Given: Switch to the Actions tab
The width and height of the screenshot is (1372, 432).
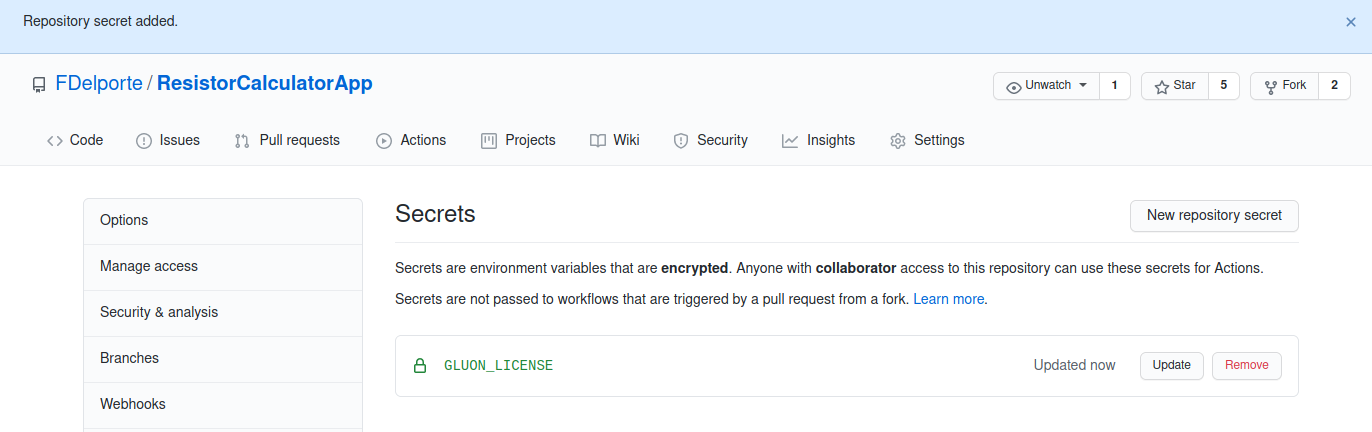Looking at the screenshot, I should point(411,140).
